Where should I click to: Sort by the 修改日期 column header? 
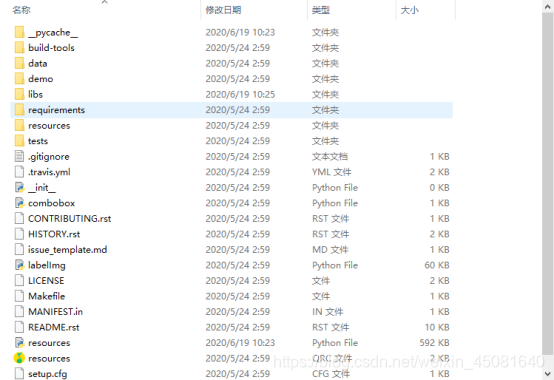[x=223, y=10]
